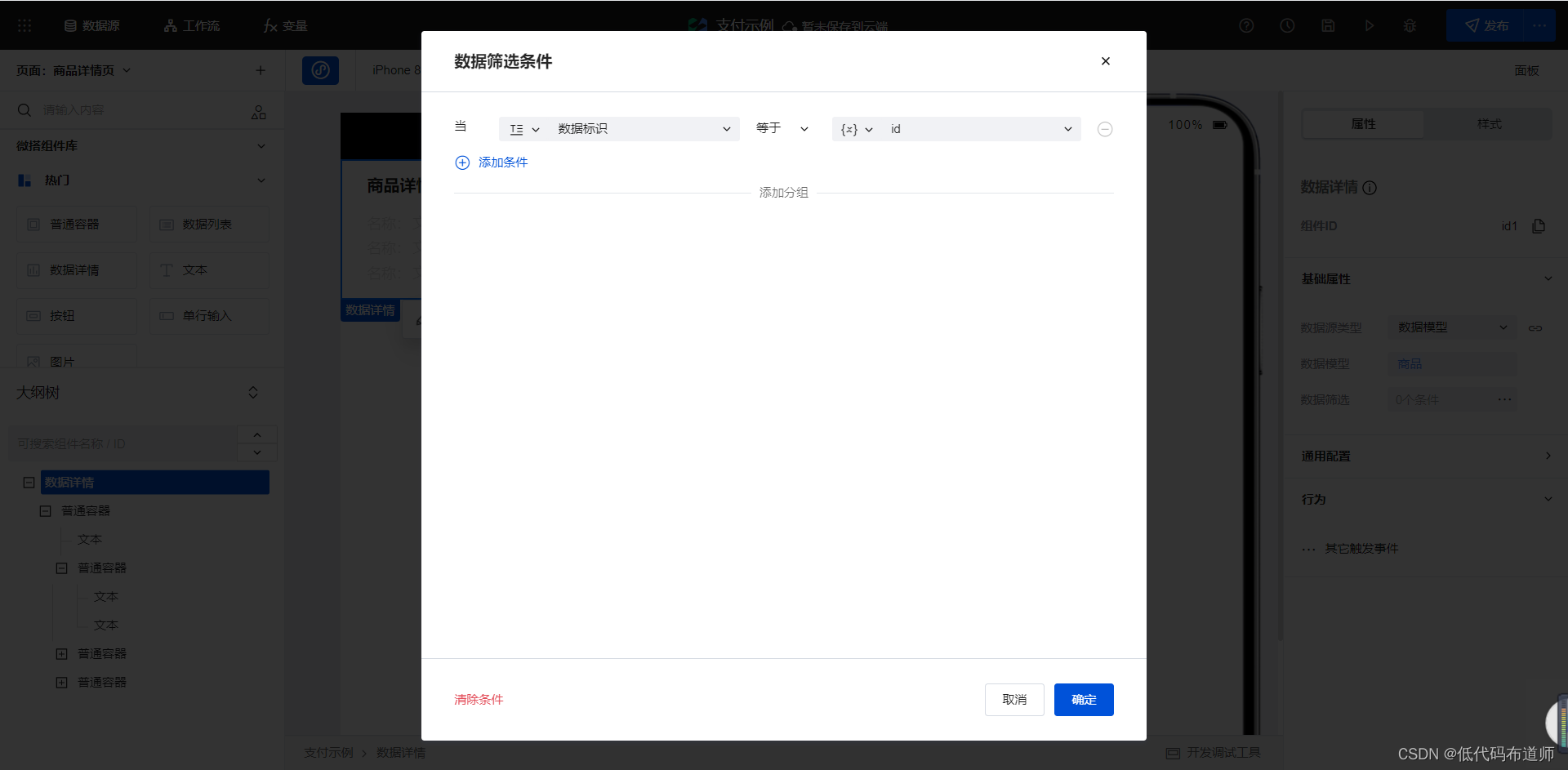Screen dimensions: 1568x770
Task: Click the 取消 button
Action: tap(1014, 700)
